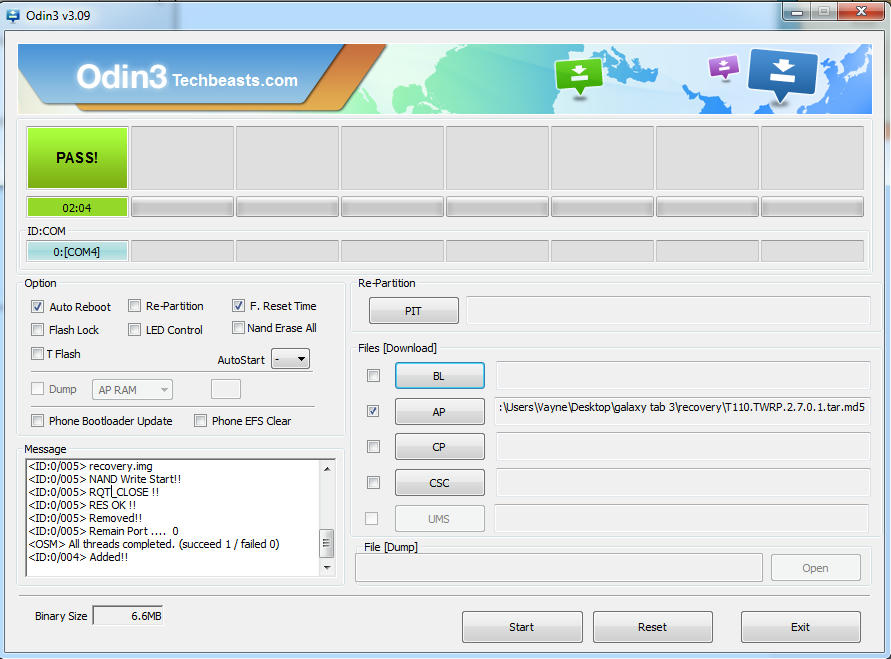Enable Phone EFS Clear checkbox

click(x=200, y=420)
